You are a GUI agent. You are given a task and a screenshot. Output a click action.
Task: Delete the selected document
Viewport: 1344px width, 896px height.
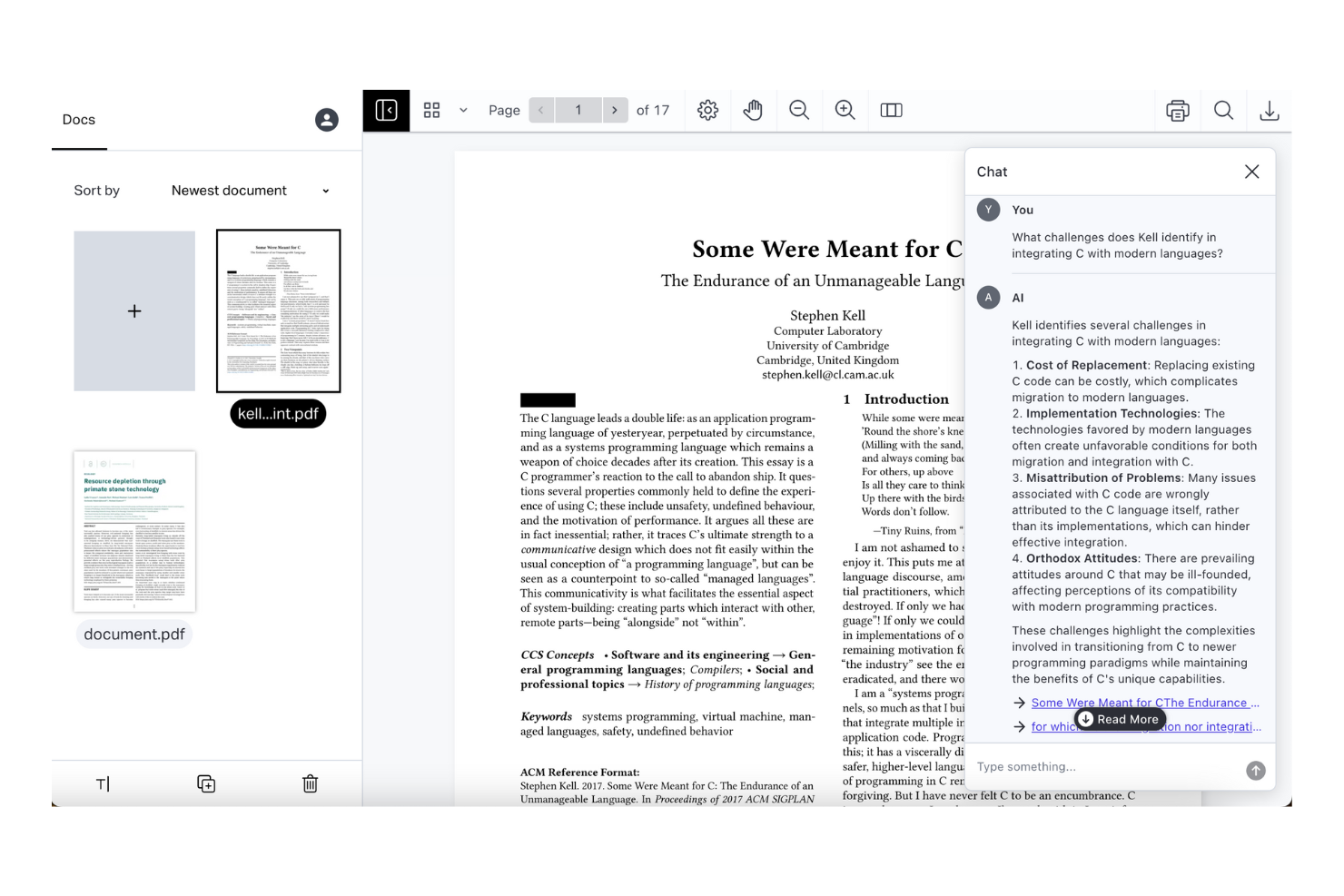pos(310,783)
